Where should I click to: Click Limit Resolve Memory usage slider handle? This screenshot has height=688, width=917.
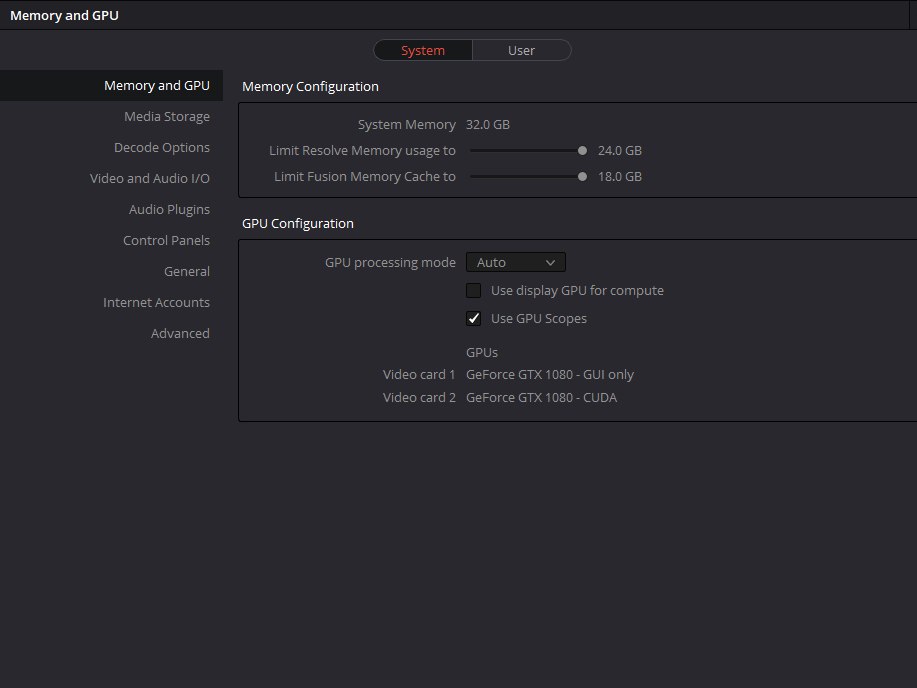pyautogui.click(x=582, y=151)
